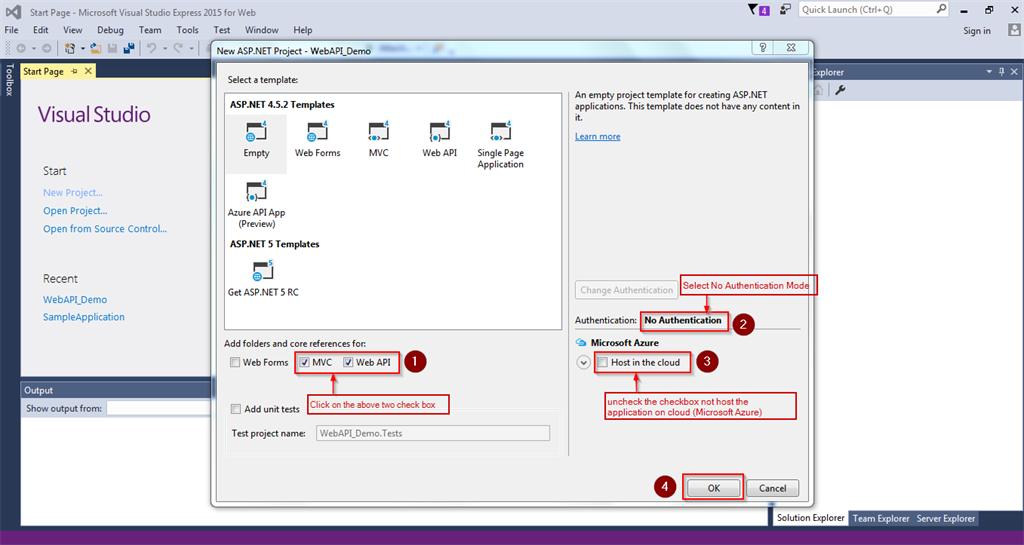
Task: Click the Navigate Backward toolbar icon
Action: click(x=21, y=48)
